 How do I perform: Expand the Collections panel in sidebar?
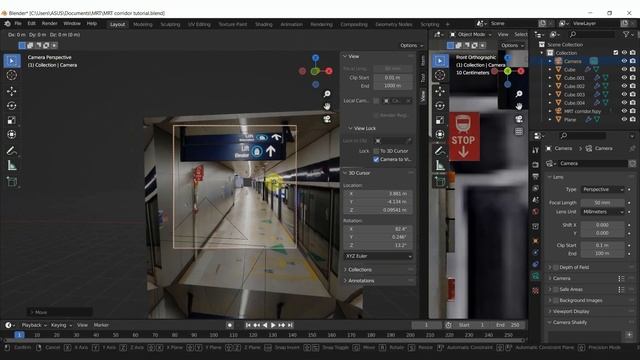point(359,270)
